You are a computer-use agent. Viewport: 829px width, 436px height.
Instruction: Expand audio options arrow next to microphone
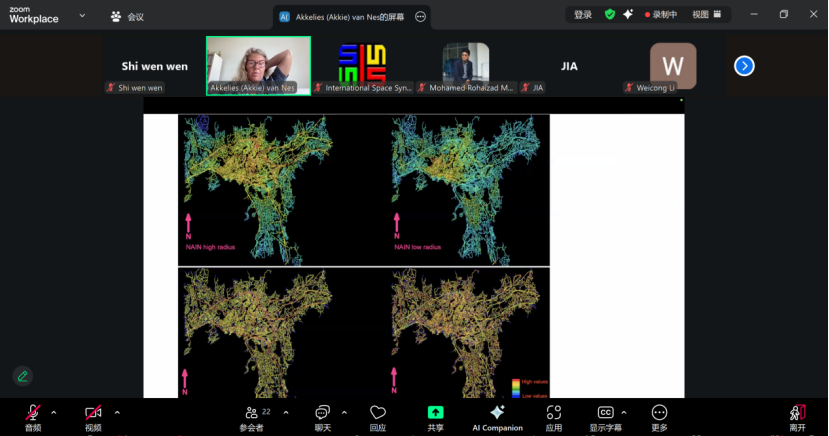(54, 412)
